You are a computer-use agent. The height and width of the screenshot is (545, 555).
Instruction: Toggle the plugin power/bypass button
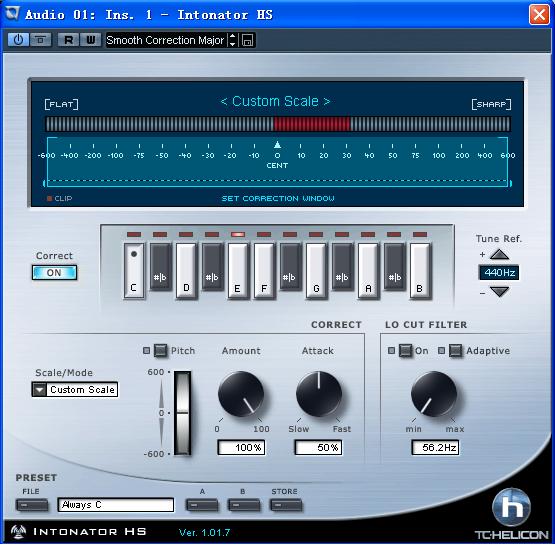click(18, 40)
